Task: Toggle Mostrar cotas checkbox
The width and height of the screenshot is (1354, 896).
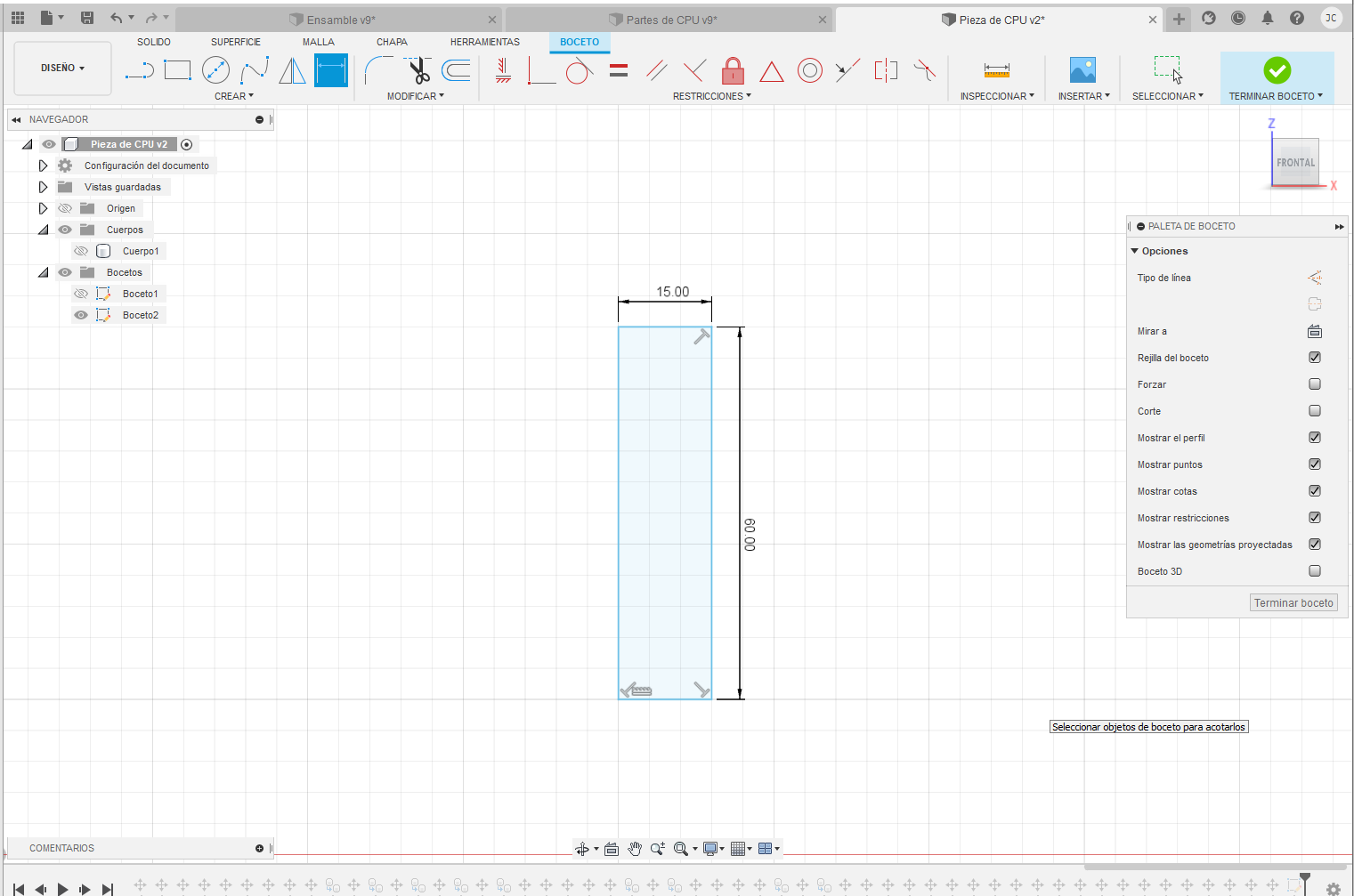Action: (1315, 491)
